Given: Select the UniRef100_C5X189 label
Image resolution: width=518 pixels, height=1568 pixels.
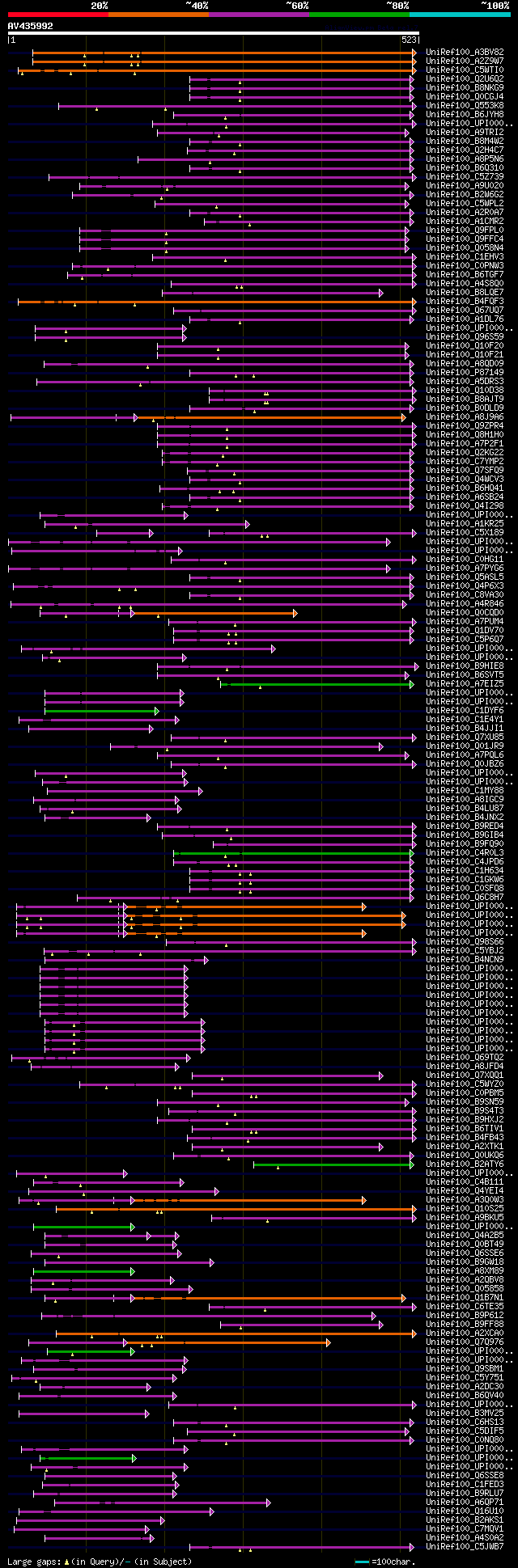Looking at the screenshot, I should tap(465, 532).
